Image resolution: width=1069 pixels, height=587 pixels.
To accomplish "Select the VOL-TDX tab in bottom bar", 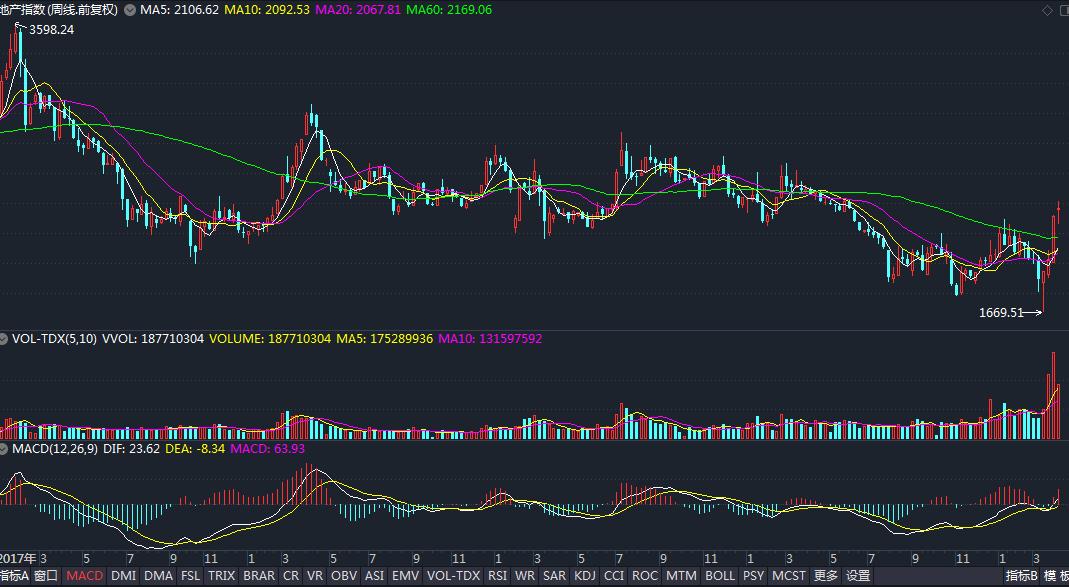I will pos(455,576).
